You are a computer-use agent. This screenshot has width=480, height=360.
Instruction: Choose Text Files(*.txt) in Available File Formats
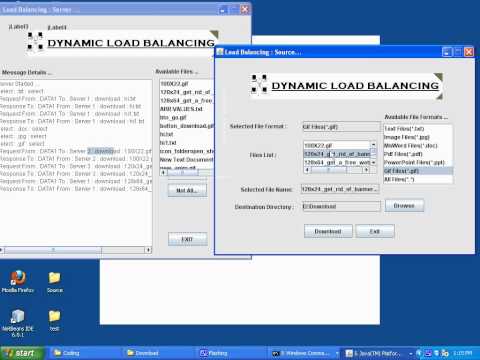tap(418, 129)
